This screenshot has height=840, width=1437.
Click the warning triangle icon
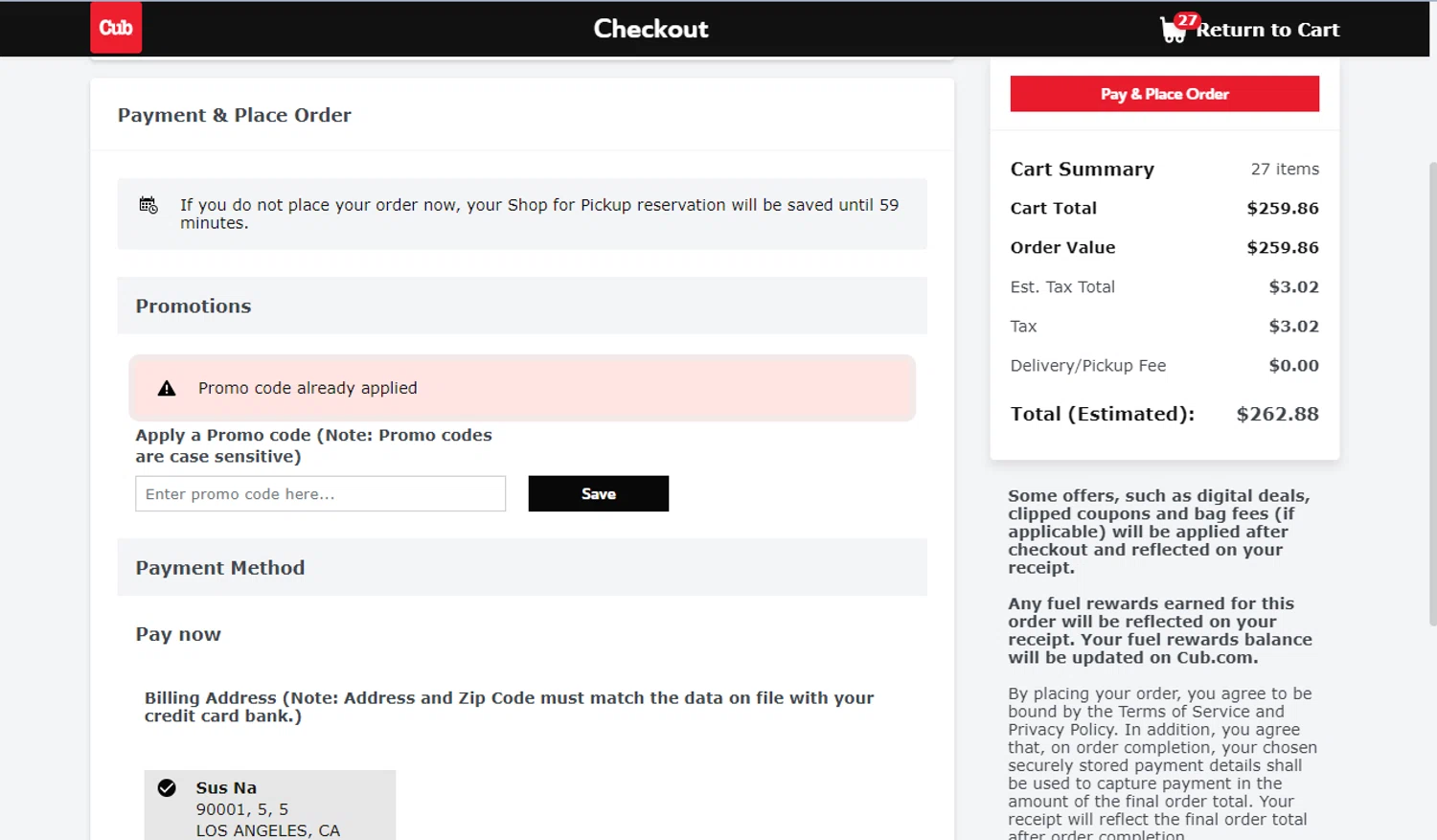coord(167,388)
